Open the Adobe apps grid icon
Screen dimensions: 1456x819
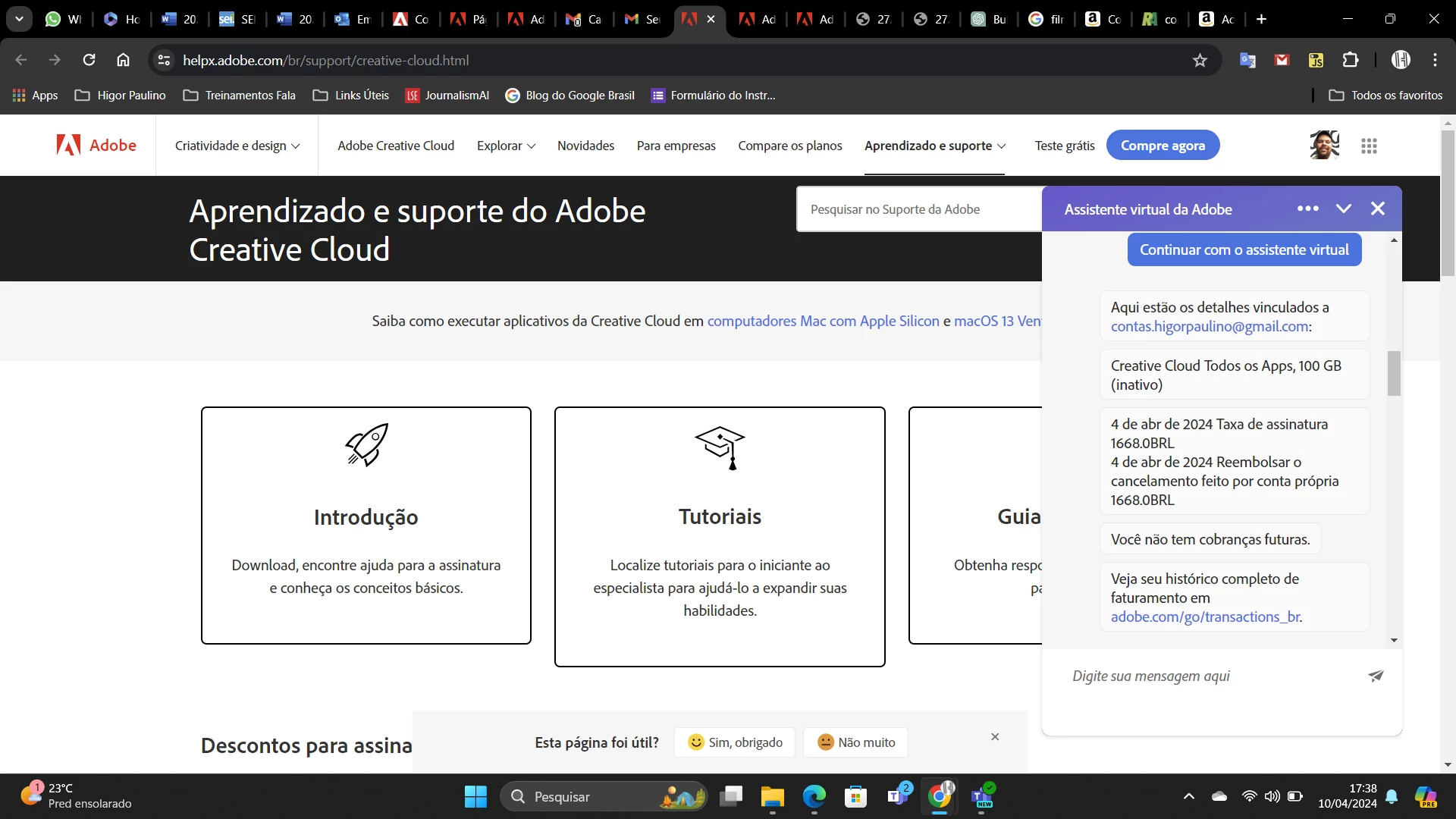pyautogui.click(x=1369, y=146)
